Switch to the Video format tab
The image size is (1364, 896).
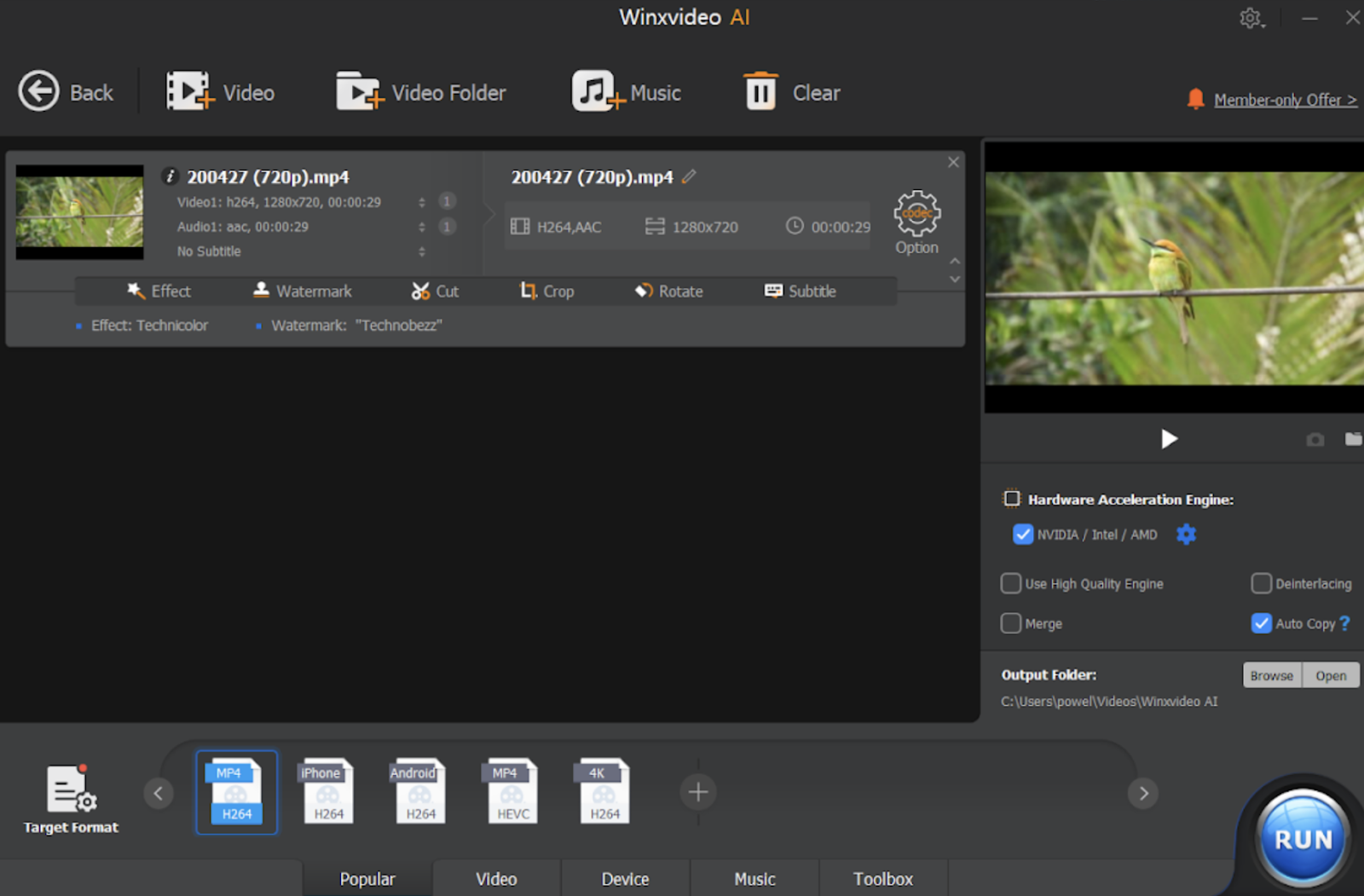pos(496,878)
